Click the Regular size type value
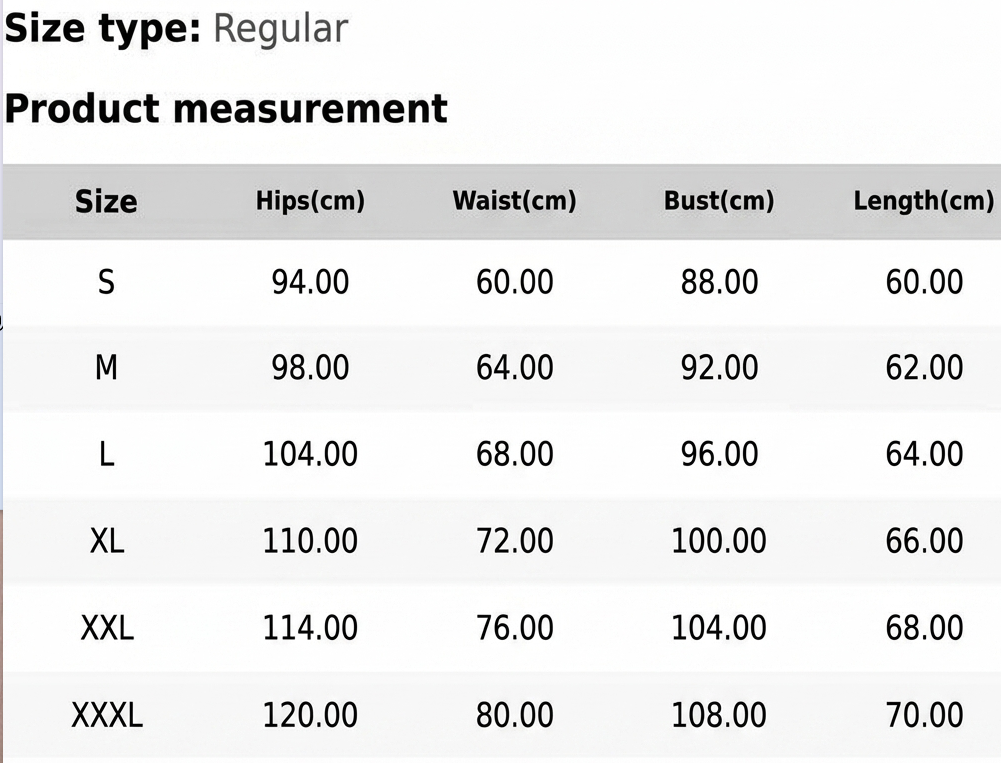Image resolution: width=1001 pixels, height=763 pixels. 280,29
